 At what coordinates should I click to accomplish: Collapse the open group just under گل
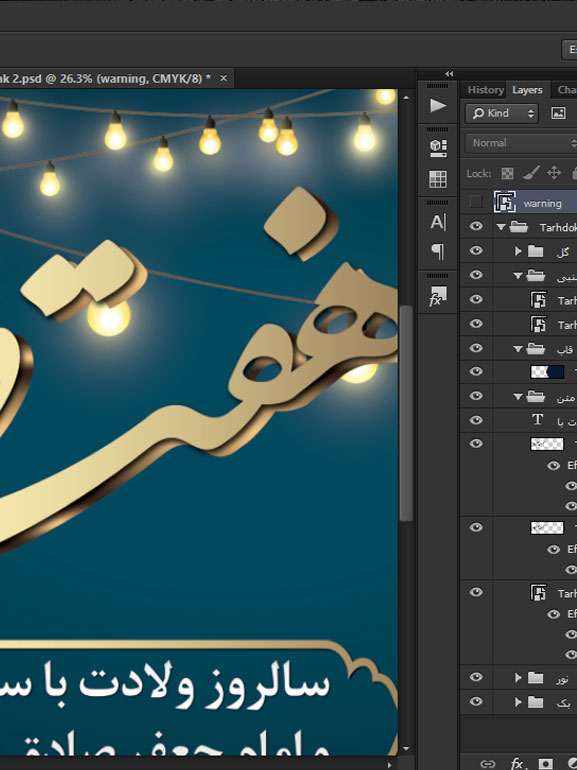click(518, 276)
